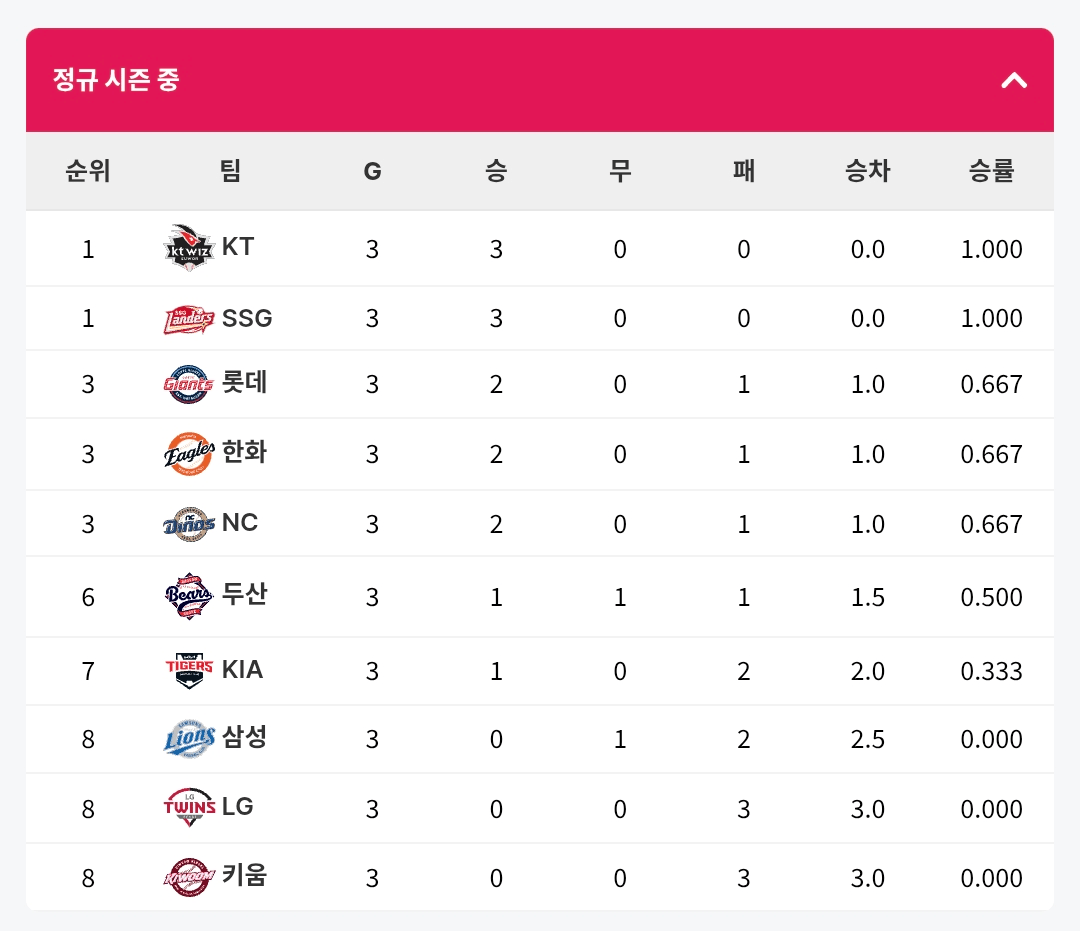
Task: Sort by the 승차 column header
Action: [867, 172]
